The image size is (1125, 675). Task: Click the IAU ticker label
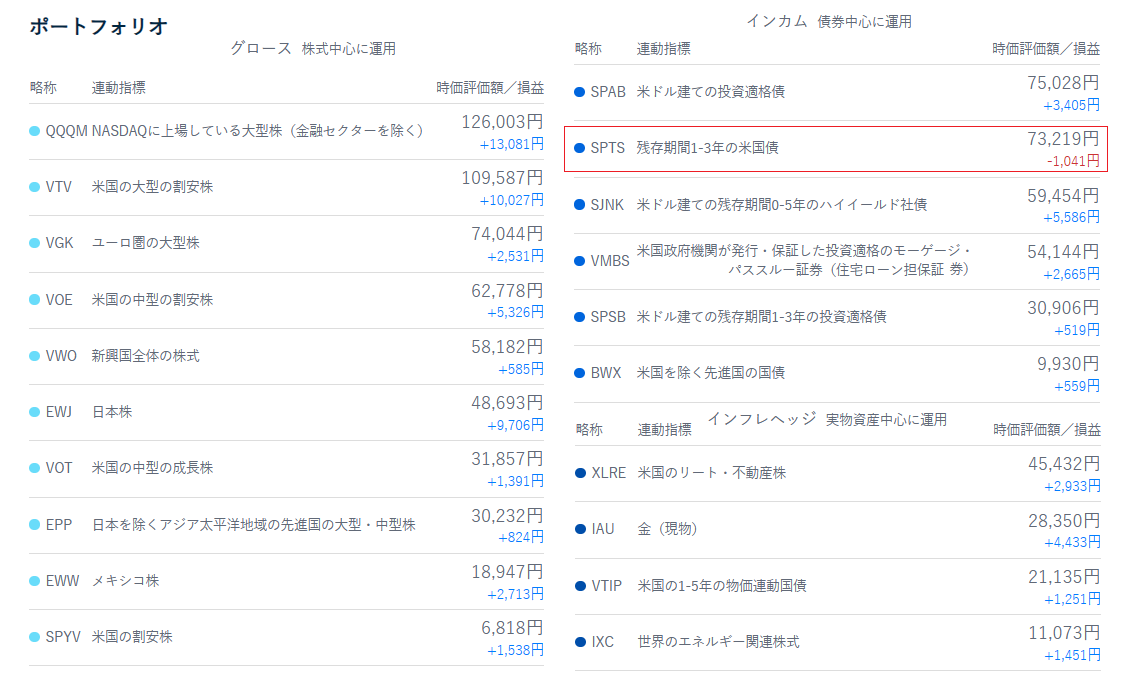pyautogui.click(x=603, y=529)
